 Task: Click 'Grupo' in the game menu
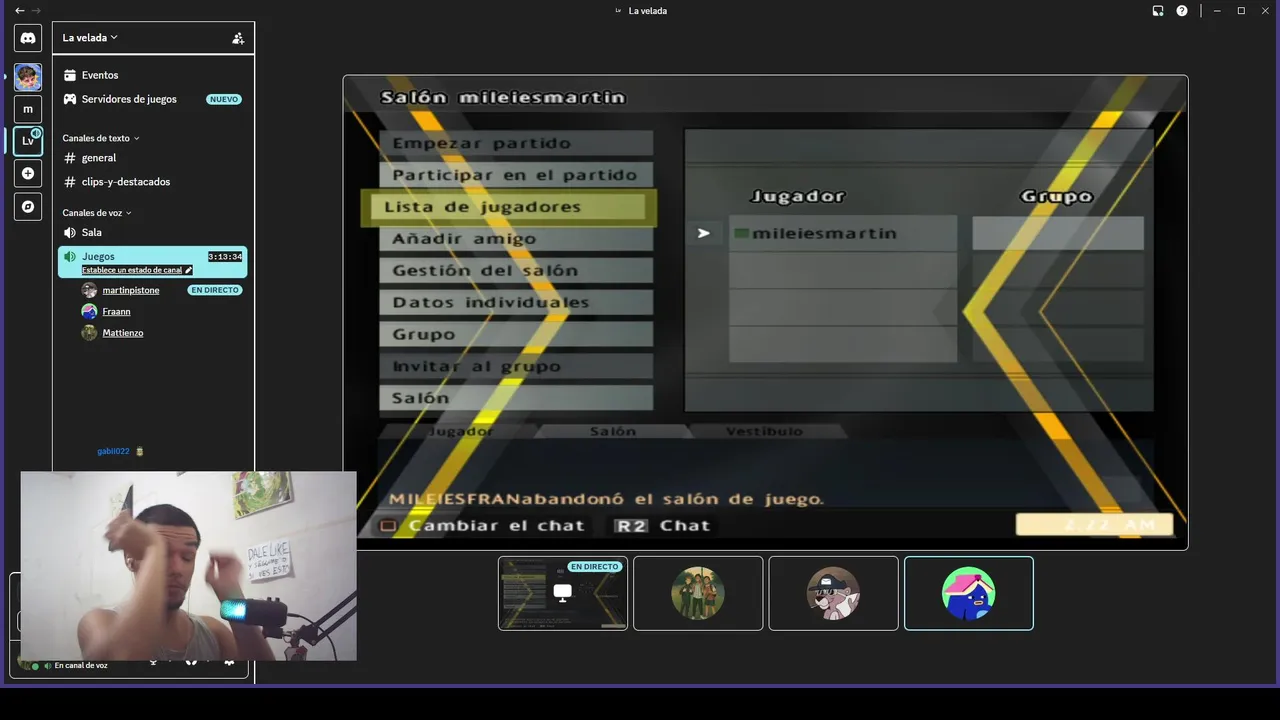click(516, 334)
